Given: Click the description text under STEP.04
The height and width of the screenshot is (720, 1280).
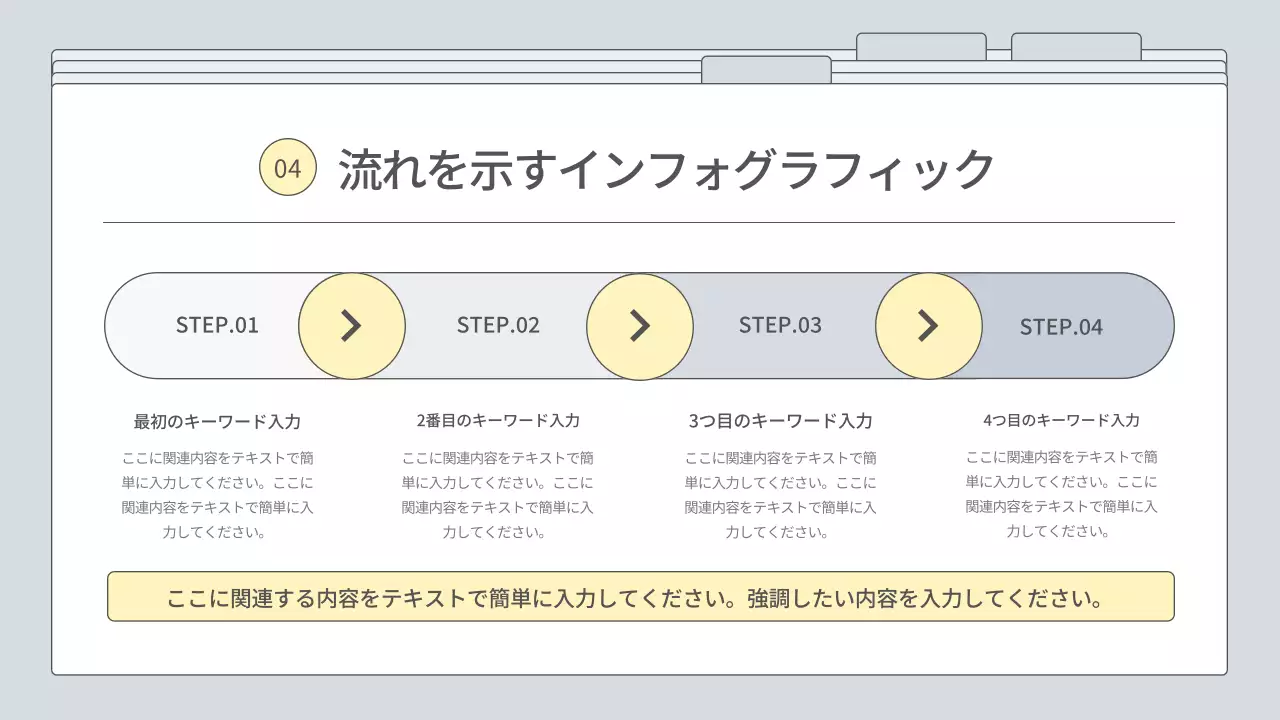Looking at the screenshot, I should pyautogui.click(x=1058, y=495).
